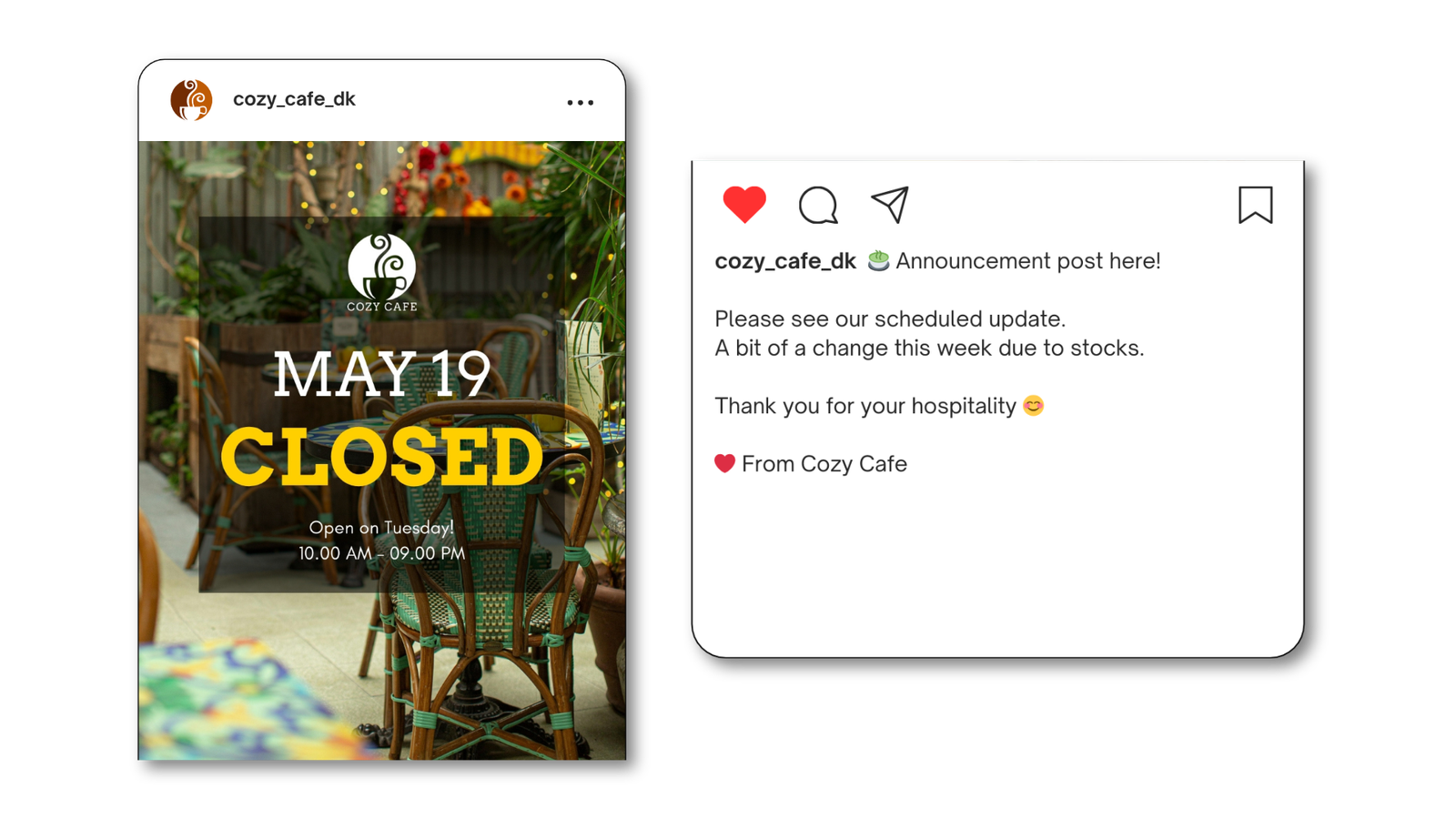This screenshot has height=819, width=1456.
Task: Click the Open on Tuesday! line
Action: [x=381, y=528]
